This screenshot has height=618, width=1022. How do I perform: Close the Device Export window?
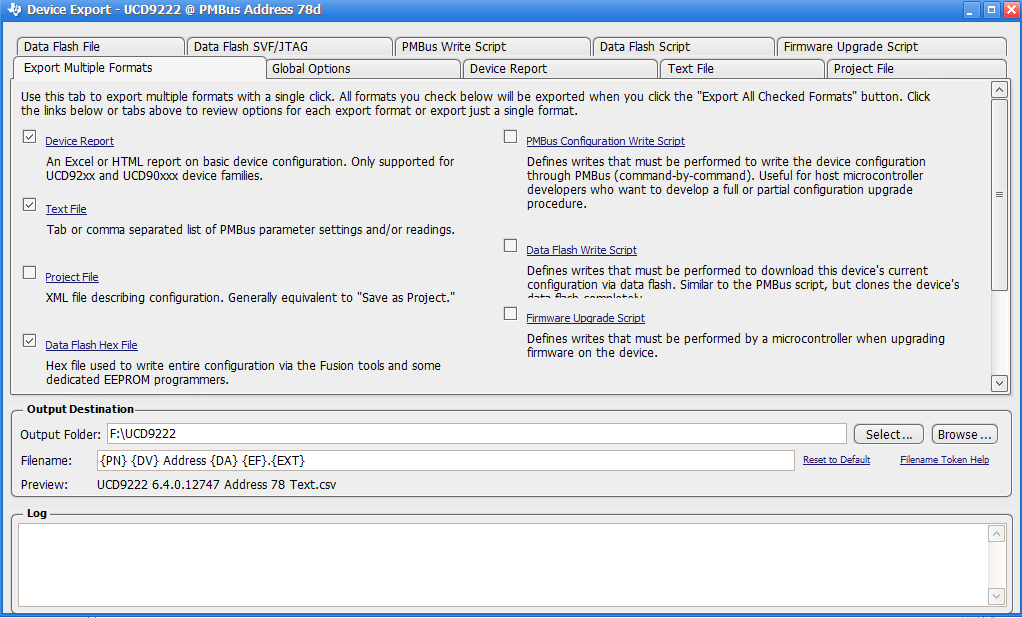click(x=1011, y=10)
